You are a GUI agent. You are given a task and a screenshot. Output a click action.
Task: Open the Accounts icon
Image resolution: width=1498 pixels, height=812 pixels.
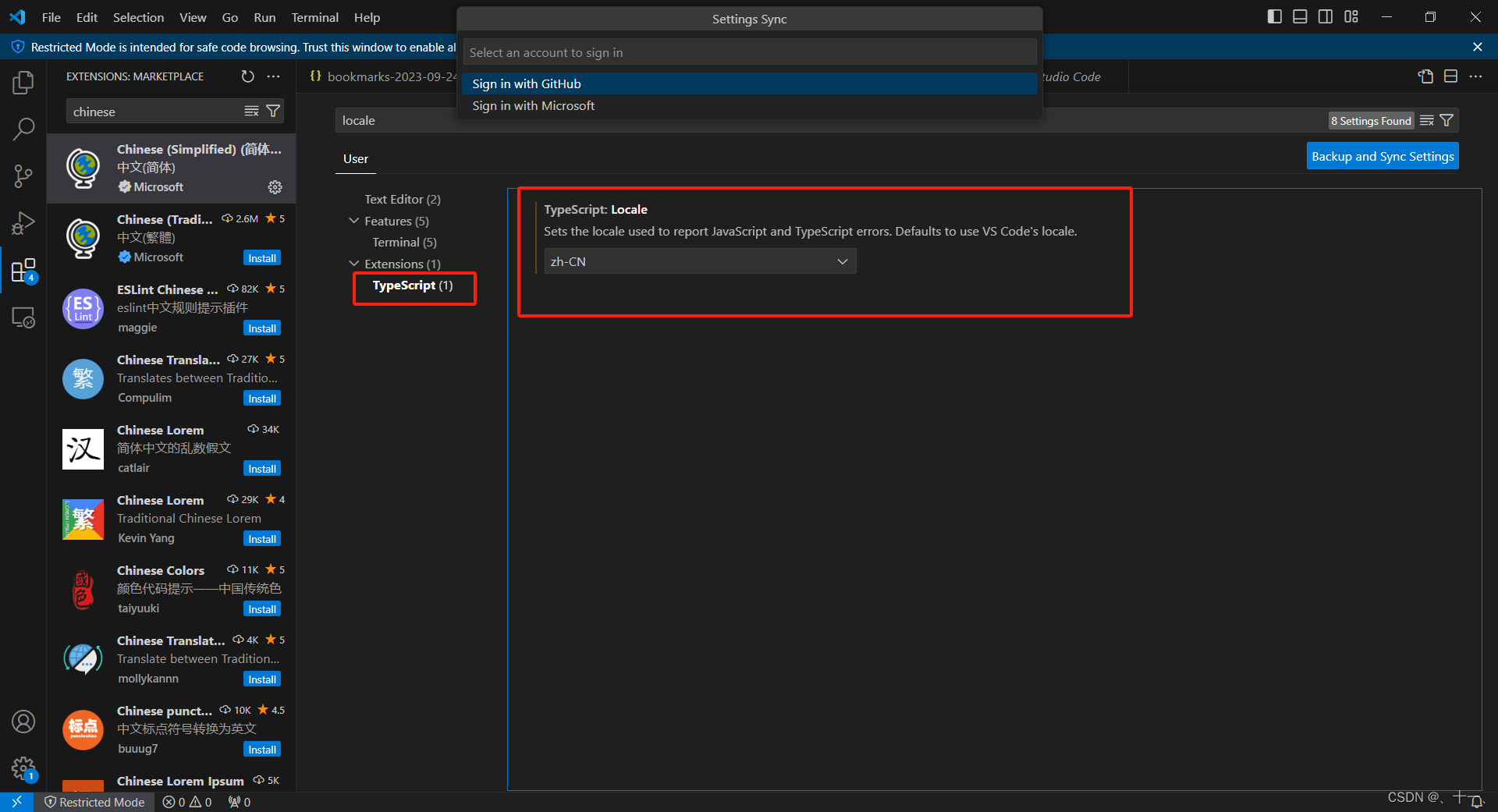click(23, 722)
